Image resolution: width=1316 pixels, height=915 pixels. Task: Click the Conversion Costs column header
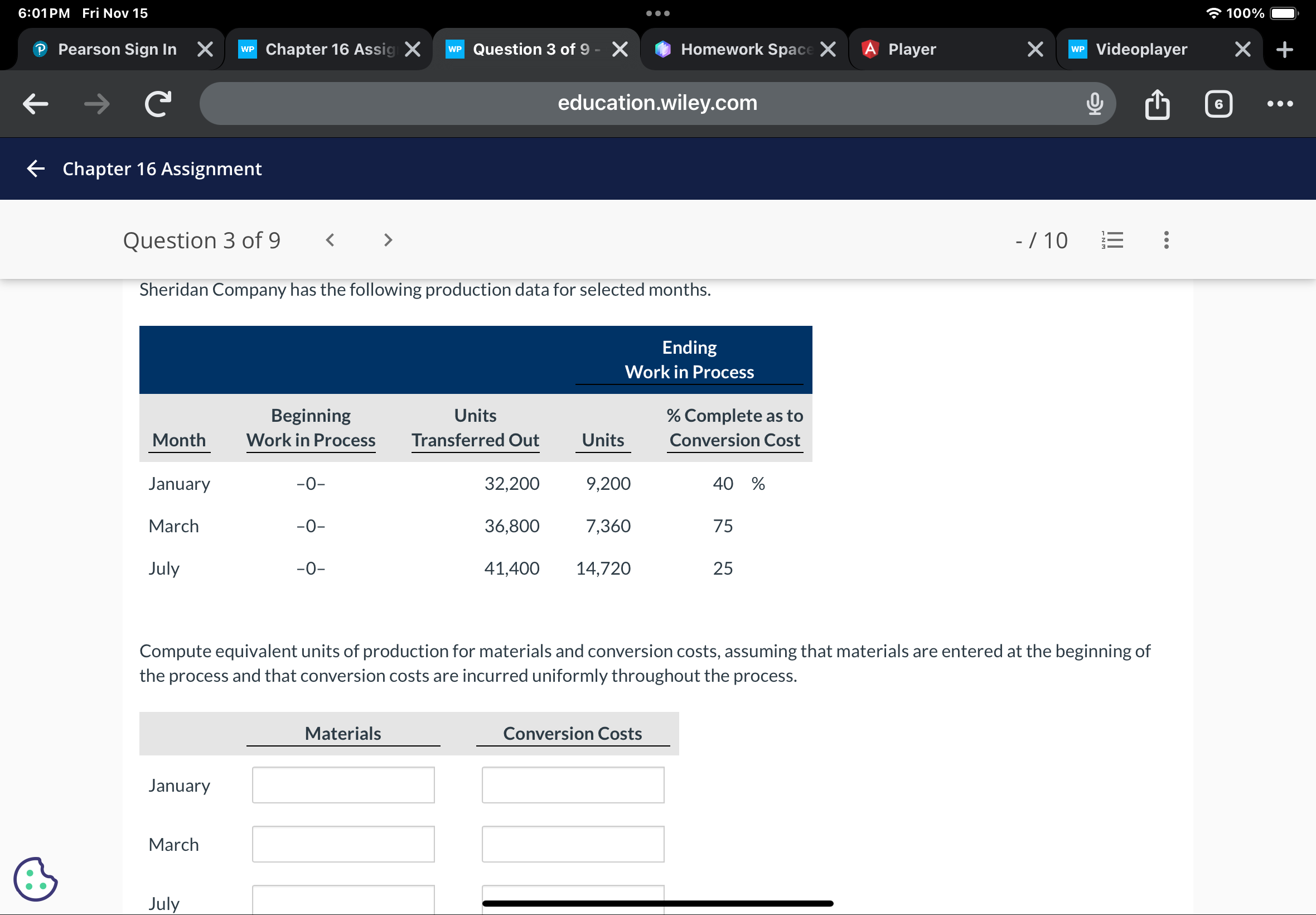[572, 733]
